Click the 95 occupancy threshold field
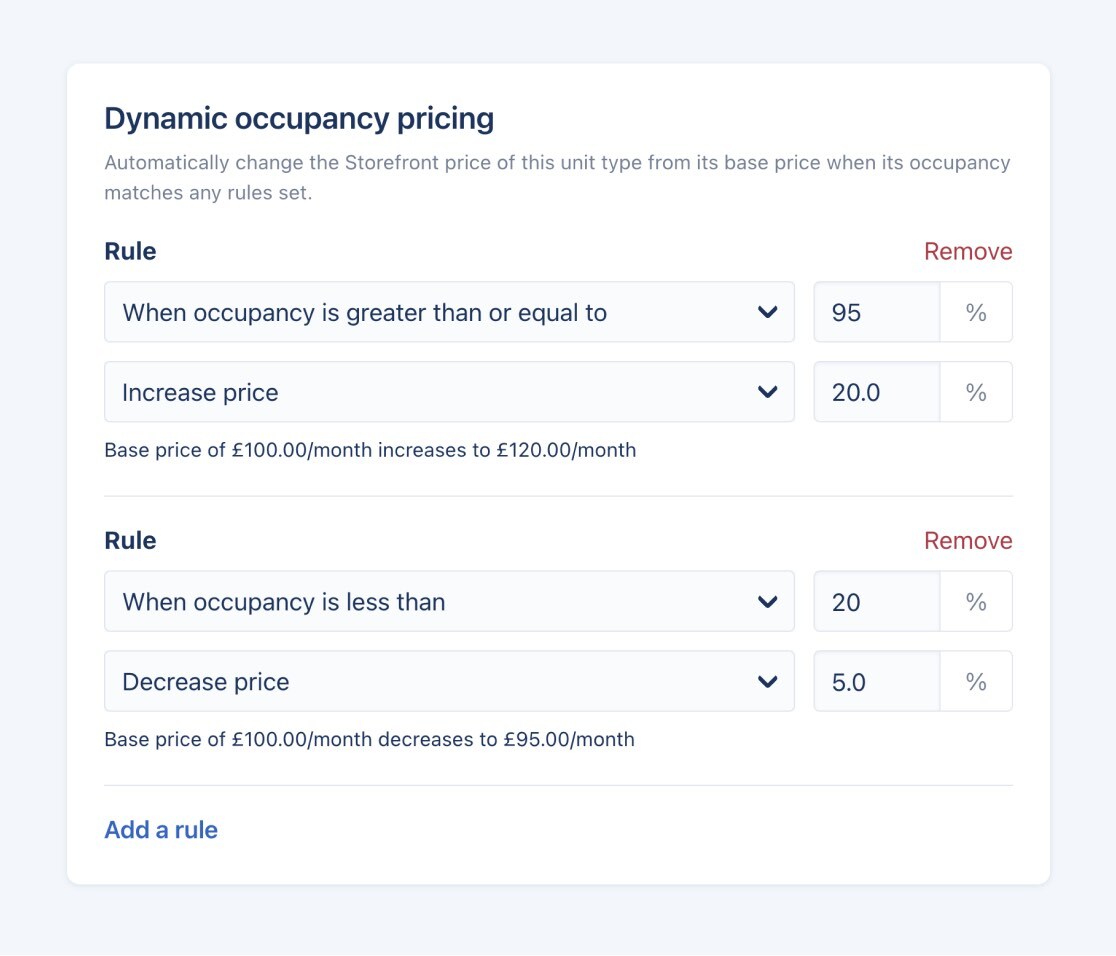The image size is (1116, 956). point(876,312)
